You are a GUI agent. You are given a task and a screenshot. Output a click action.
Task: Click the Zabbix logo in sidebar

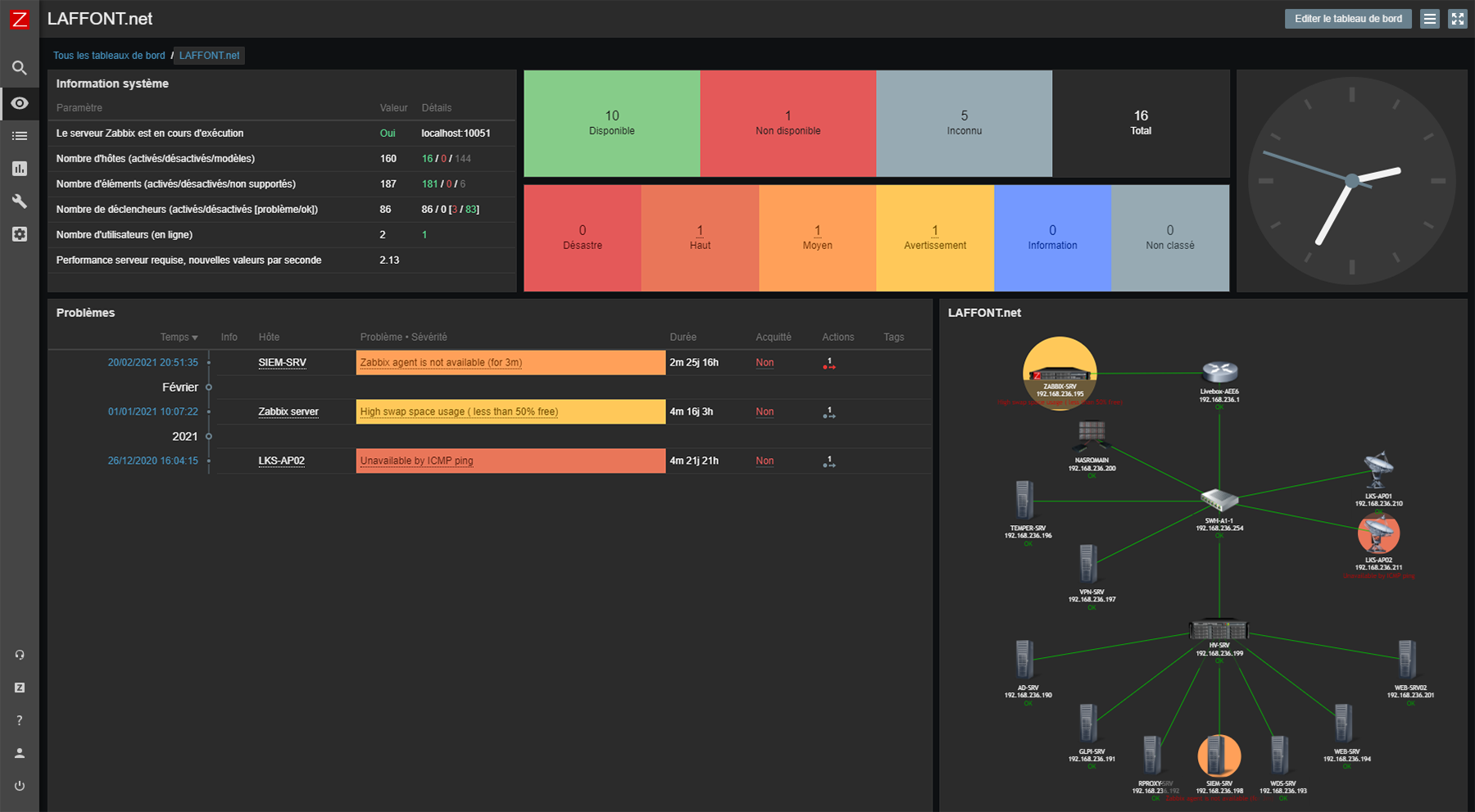[19, 19]
